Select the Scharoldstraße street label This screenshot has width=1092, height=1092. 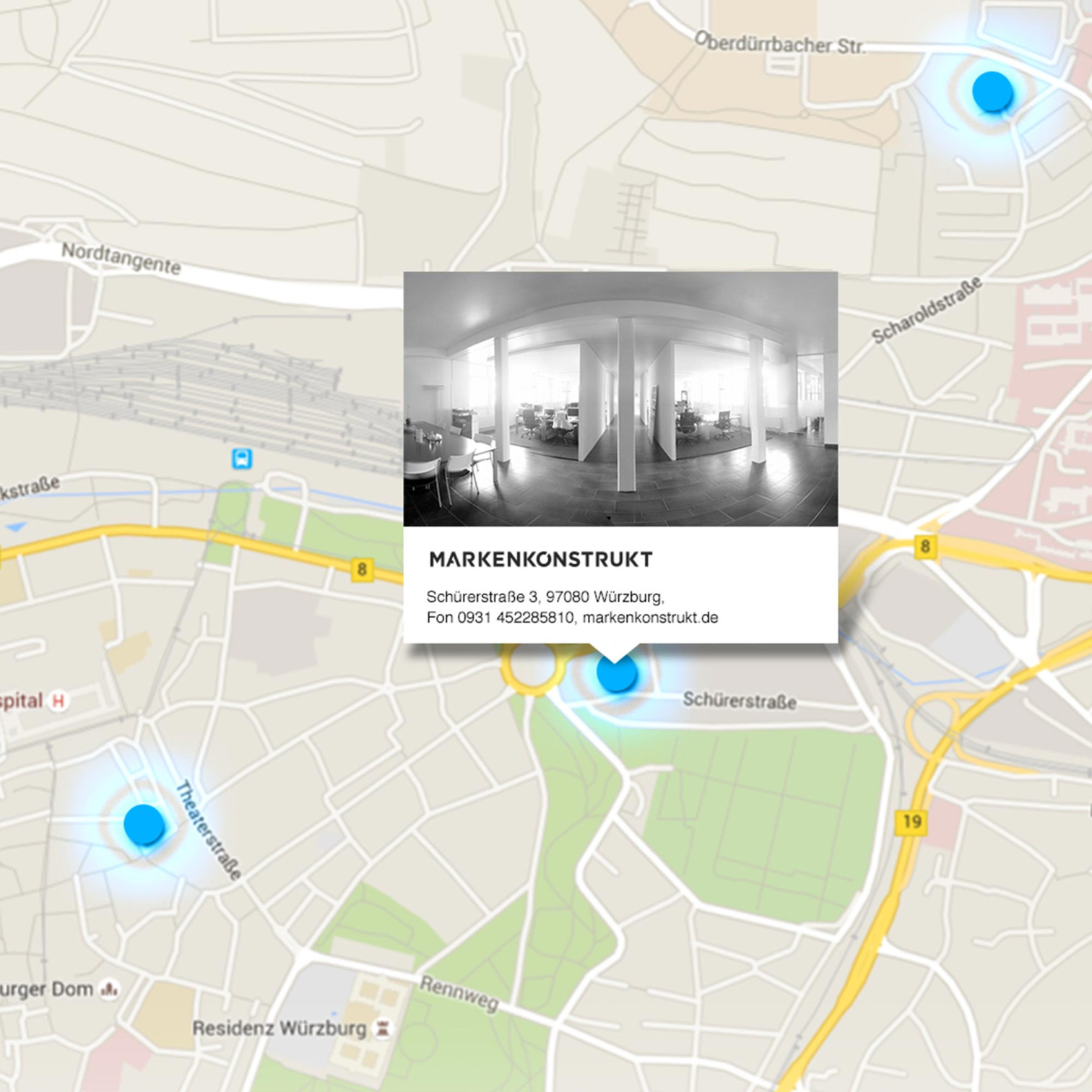point(926,310)
